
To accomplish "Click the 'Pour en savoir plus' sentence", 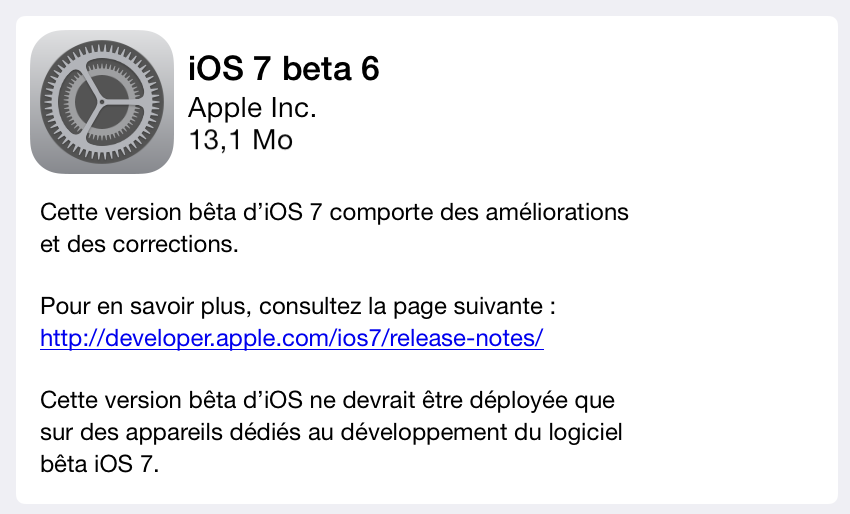I will [x=298, y=306].
